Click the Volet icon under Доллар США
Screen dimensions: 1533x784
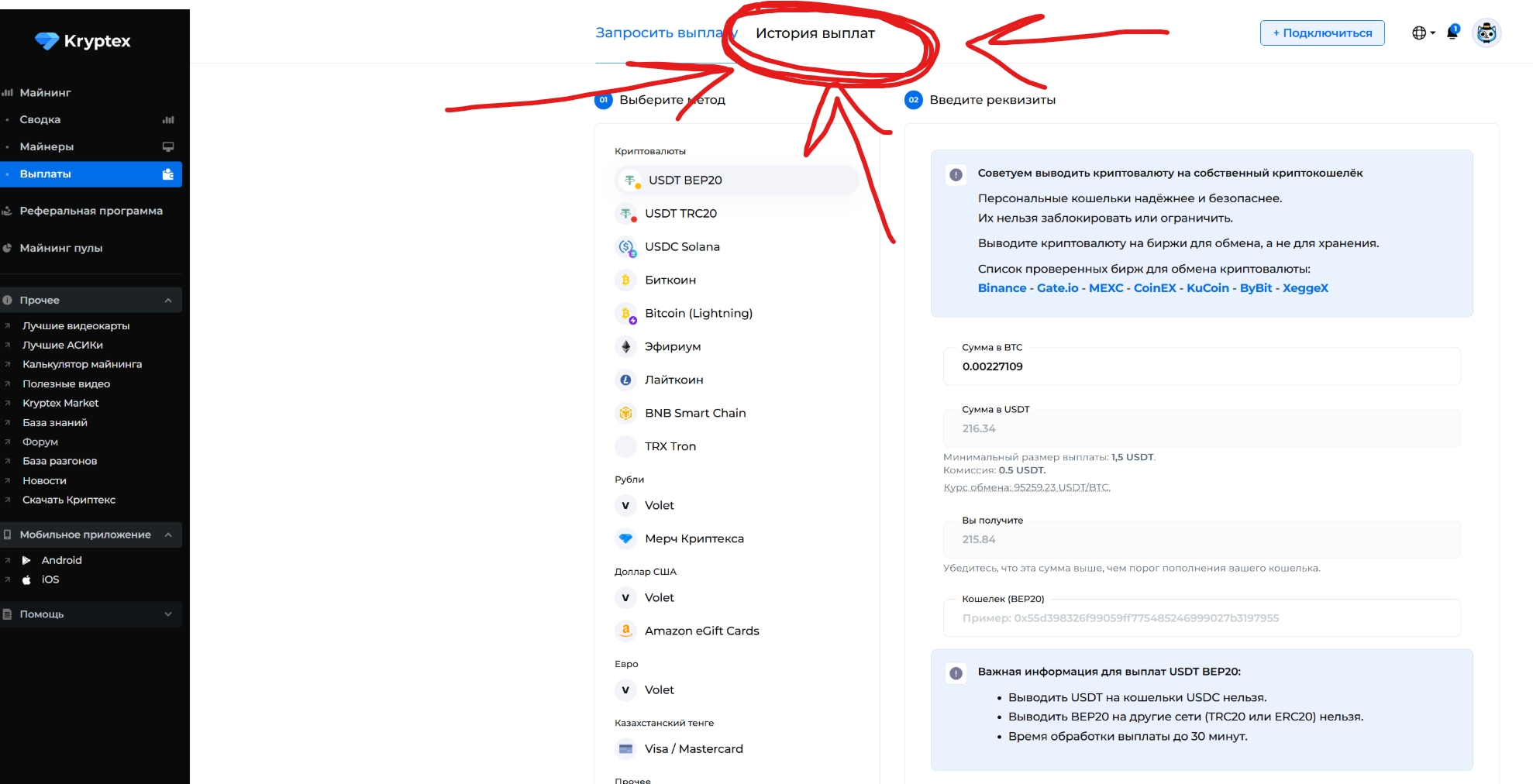click(625, 597)
